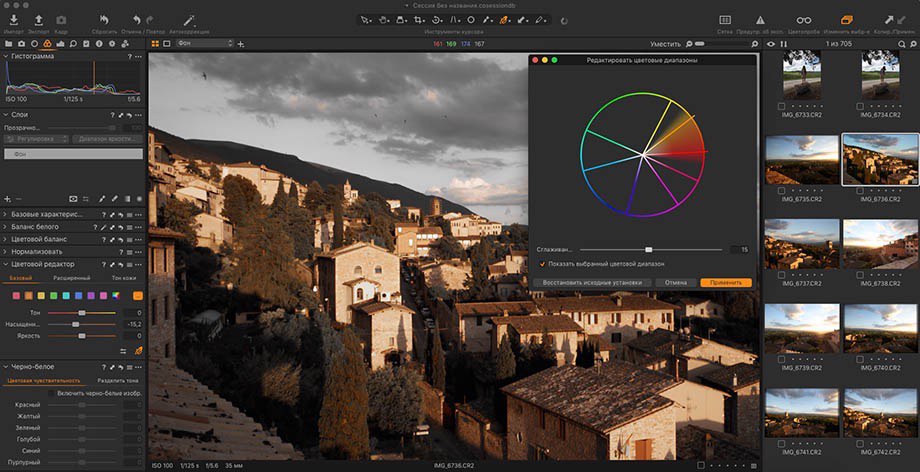
Task: Toggle exposure warning triangle icon
Action: 760,20
